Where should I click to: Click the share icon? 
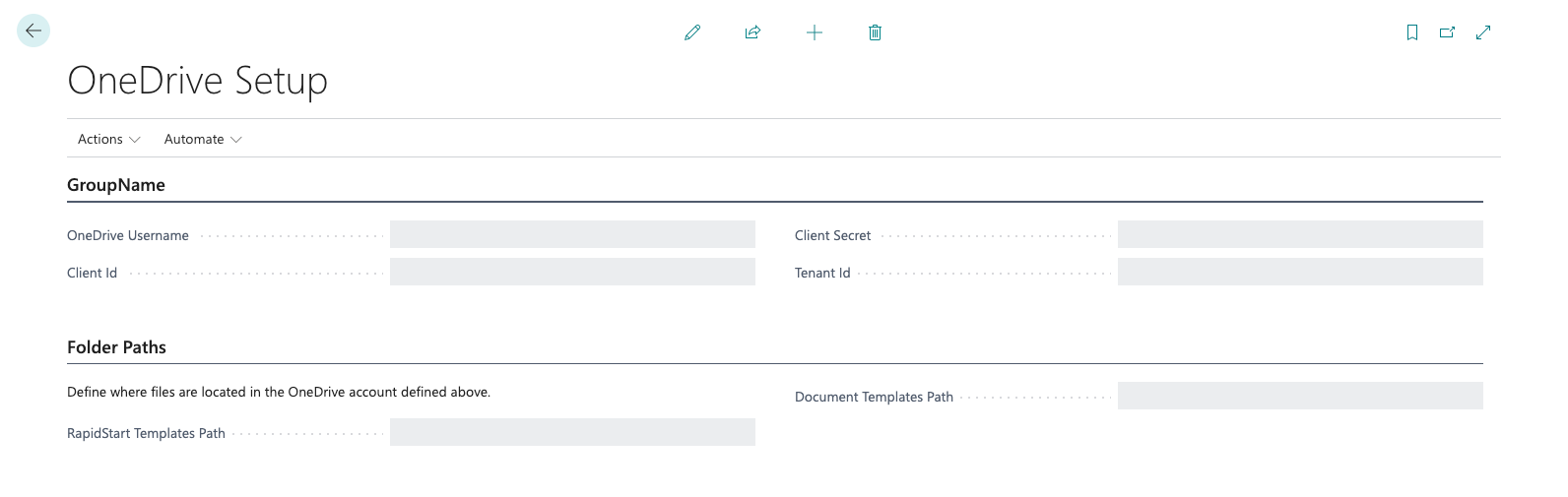point(753,32)
